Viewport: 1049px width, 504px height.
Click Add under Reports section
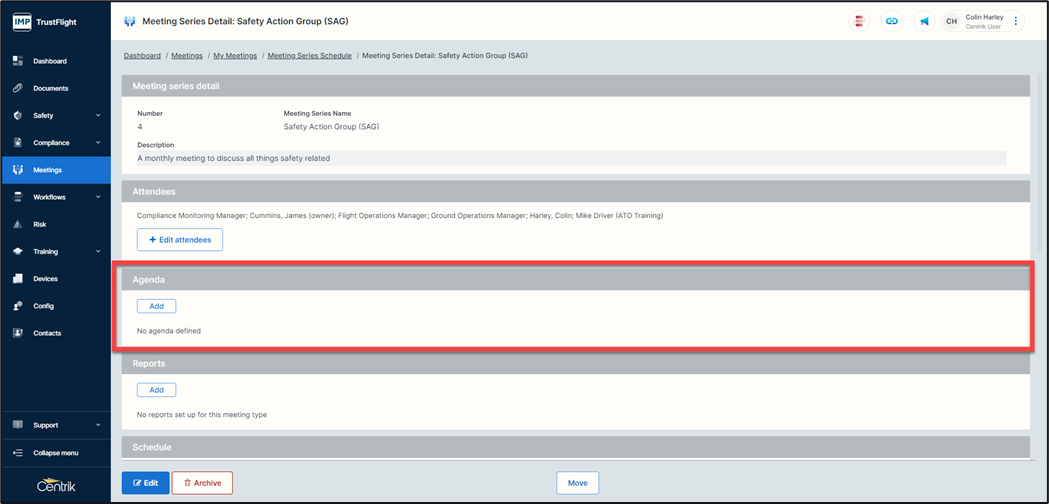(157, 390)
